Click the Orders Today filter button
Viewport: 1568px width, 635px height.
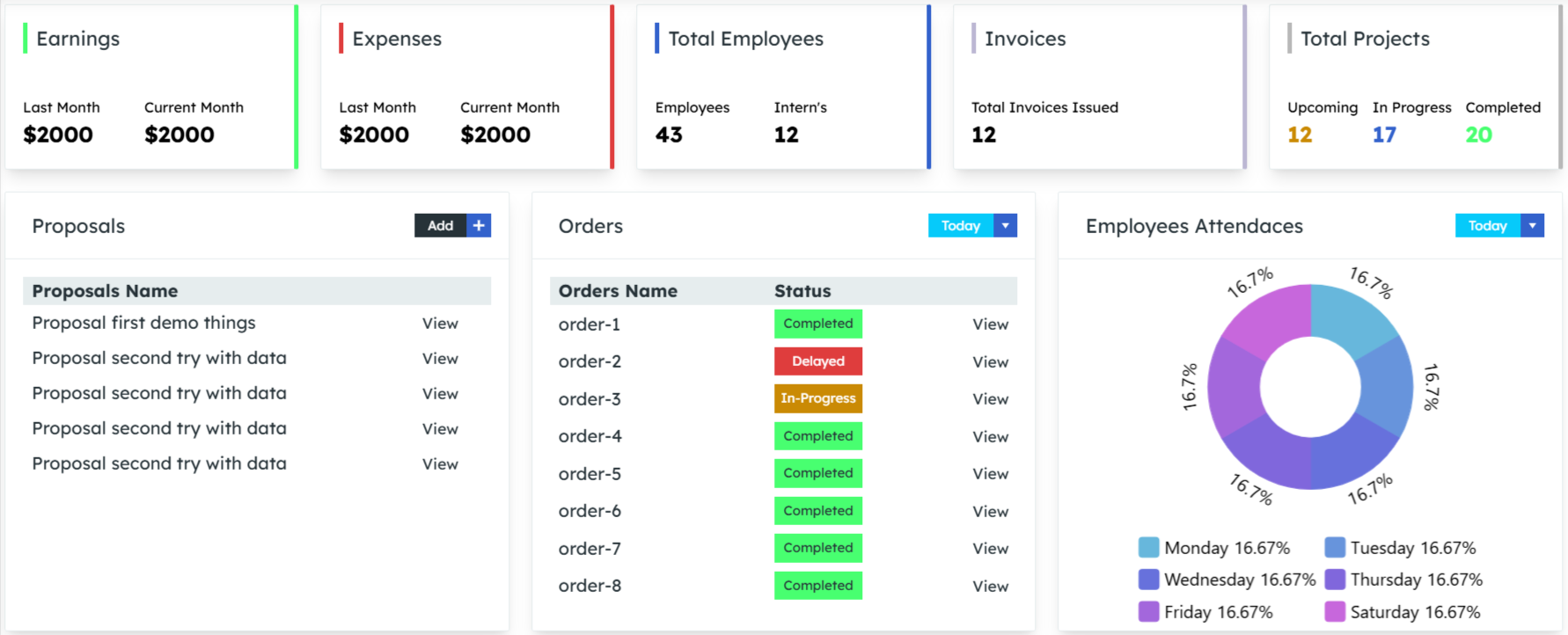tap(960, 226)
